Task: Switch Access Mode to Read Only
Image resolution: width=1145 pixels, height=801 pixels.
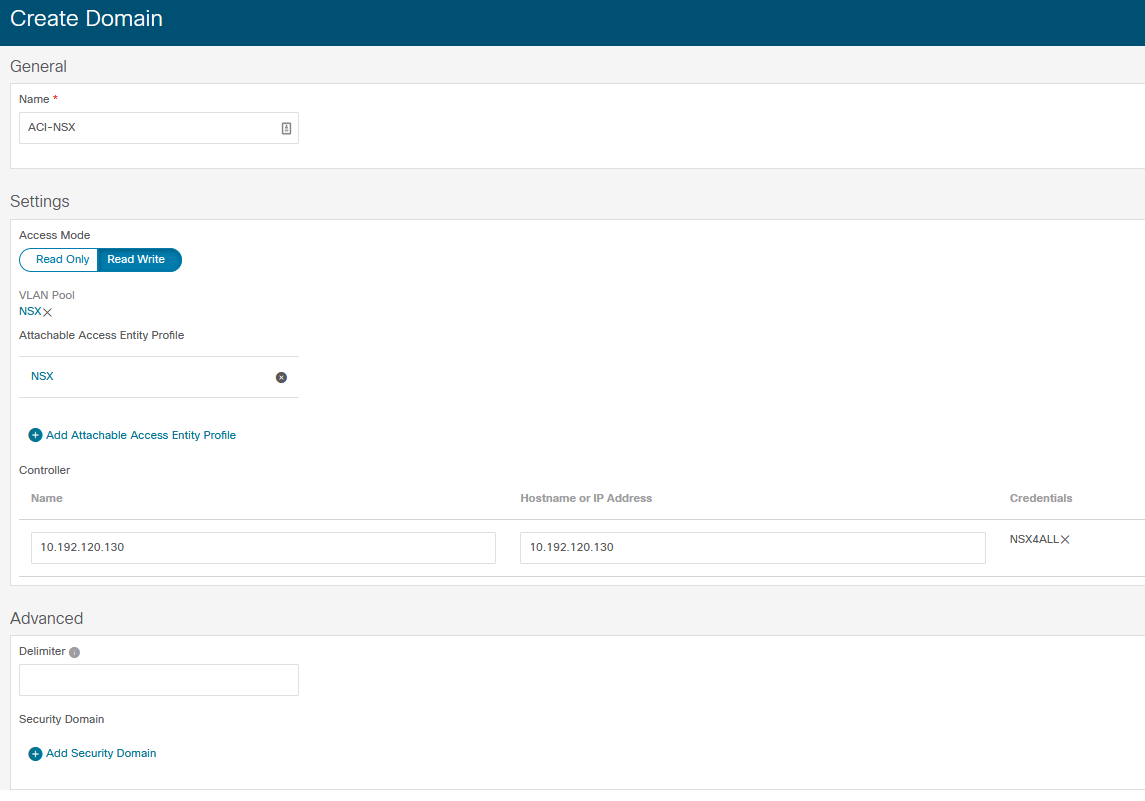Action: 63,260
